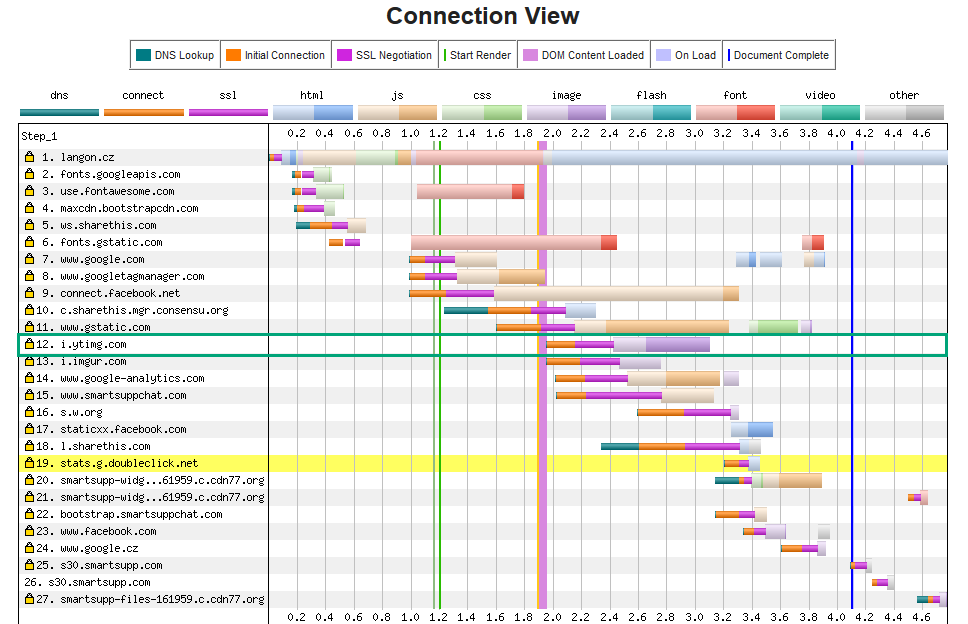The image size is (968, 624).
Task: Click the lock icon for s.w.org
Action: (x=29, y=412)
